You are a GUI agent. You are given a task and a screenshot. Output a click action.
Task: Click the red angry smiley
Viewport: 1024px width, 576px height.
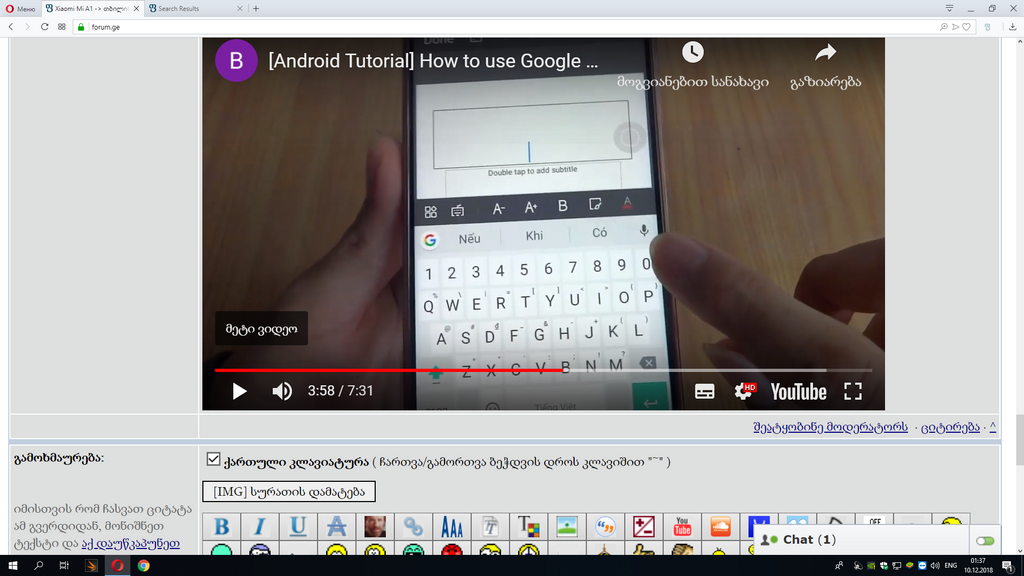tap(452, 550)
